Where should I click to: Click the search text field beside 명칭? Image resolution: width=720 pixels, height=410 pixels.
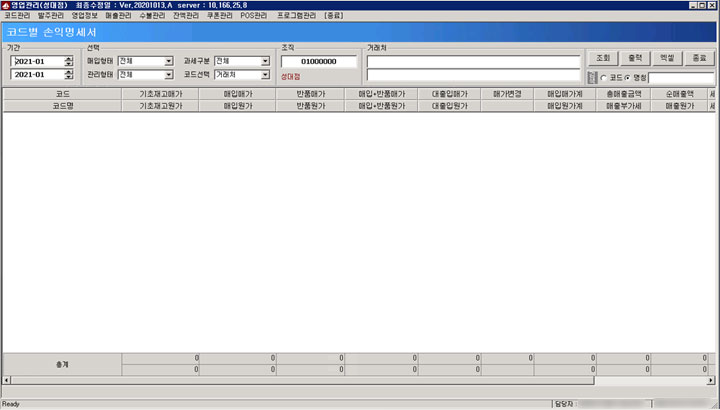click(681, 78)
